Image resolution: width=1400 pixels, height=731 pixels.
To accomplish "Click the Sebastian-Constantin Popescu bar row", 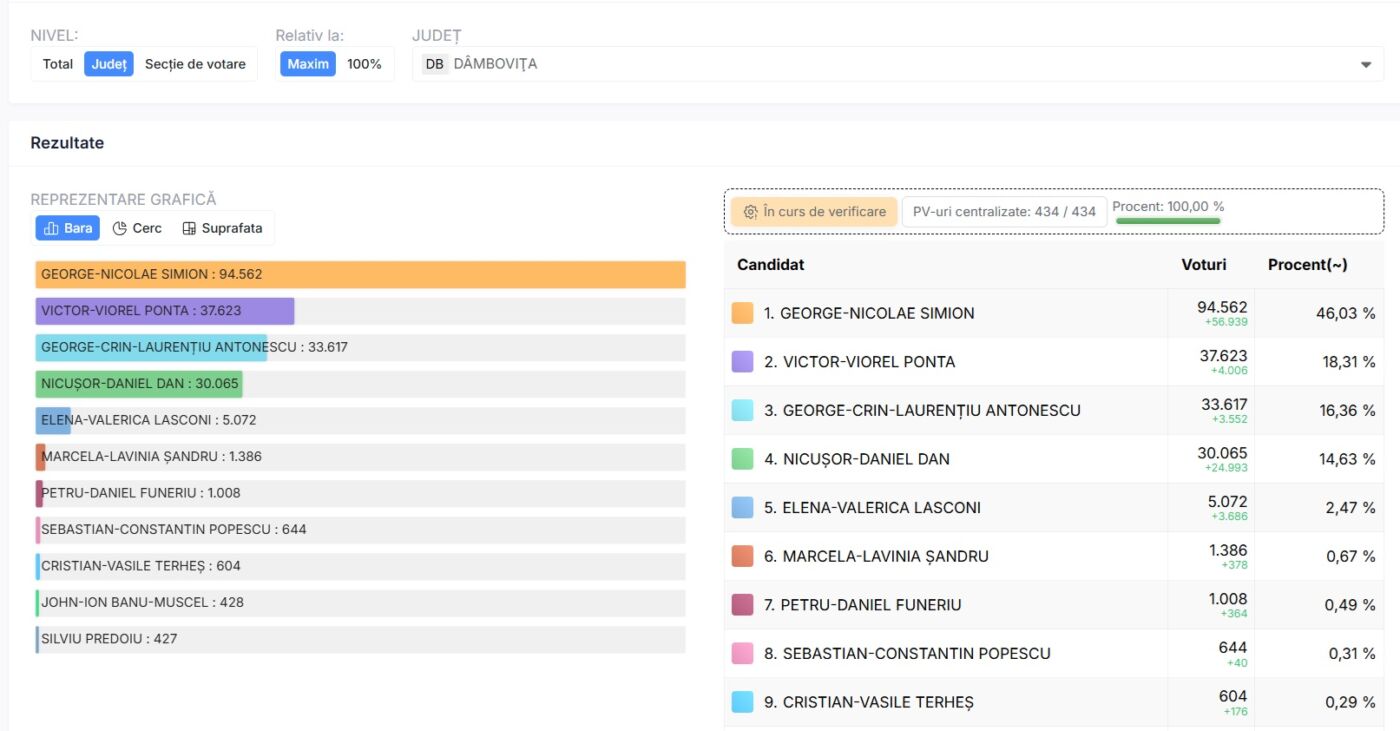I will click(x=360, y=530).
